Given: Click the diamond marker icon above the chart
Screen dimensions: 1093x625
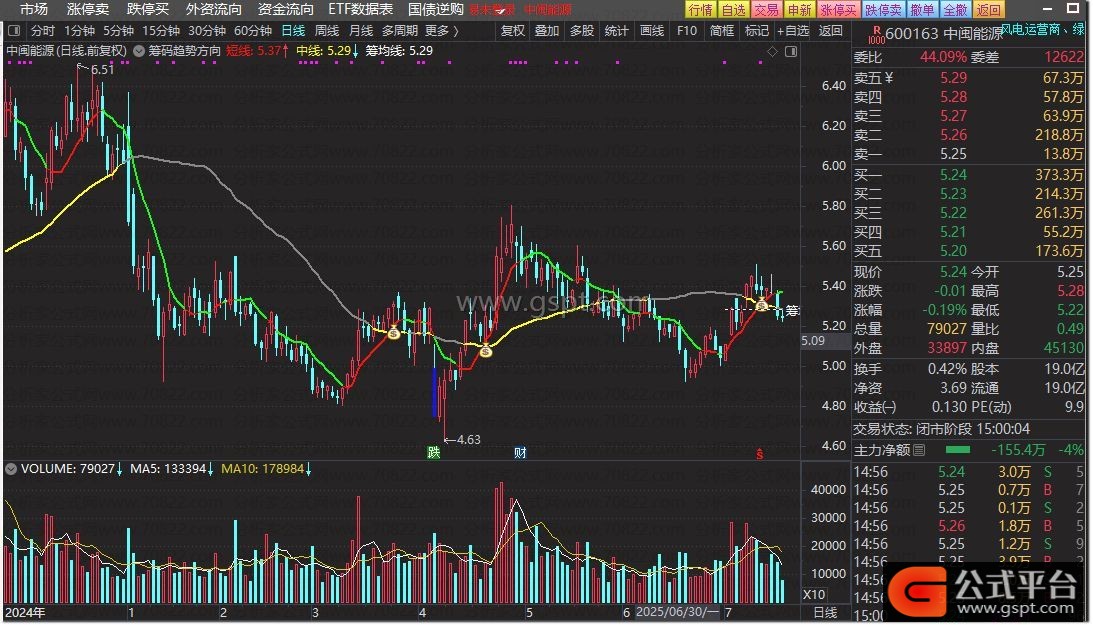Looking at the screenshot, I should [772, 52].
